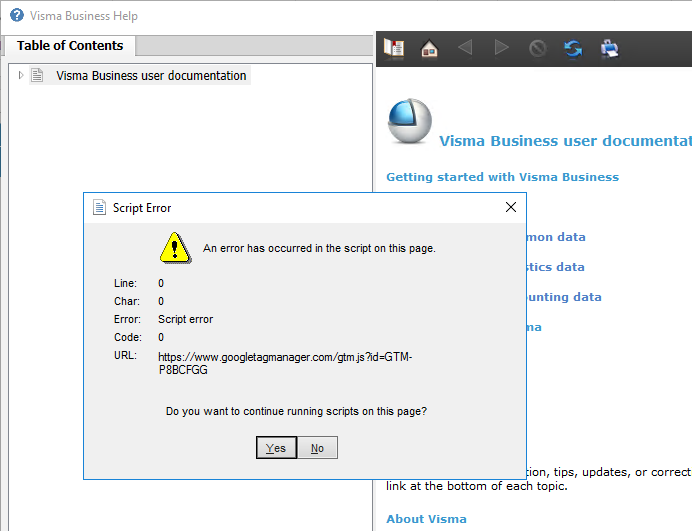This screenshot has width=692, height=531.
Task: Click the 'Do you want to continue' question text
Action: pyautogui.click(x=296, y=411)
